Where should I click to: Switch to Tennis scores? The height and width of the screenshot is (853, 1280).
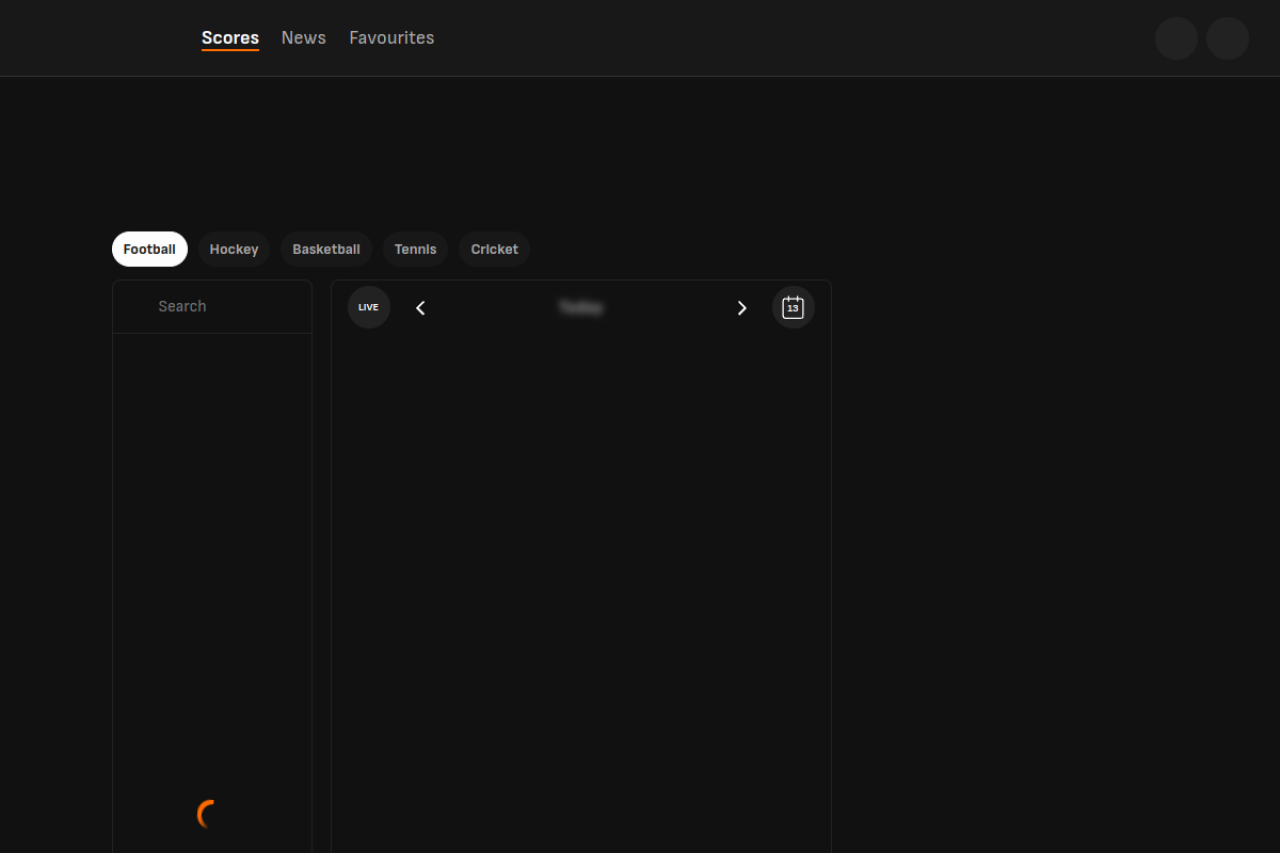pos(415,249)
